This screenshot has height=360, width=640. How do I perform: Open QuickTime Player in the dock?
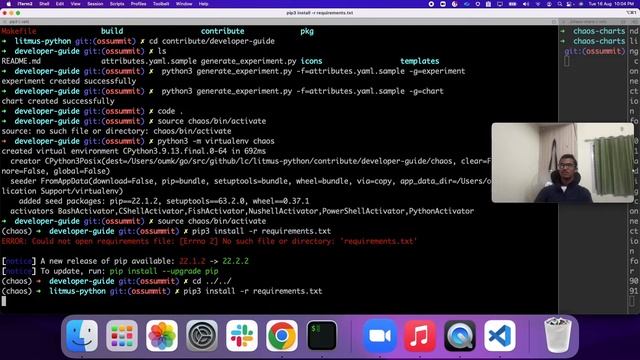point(460,336)
